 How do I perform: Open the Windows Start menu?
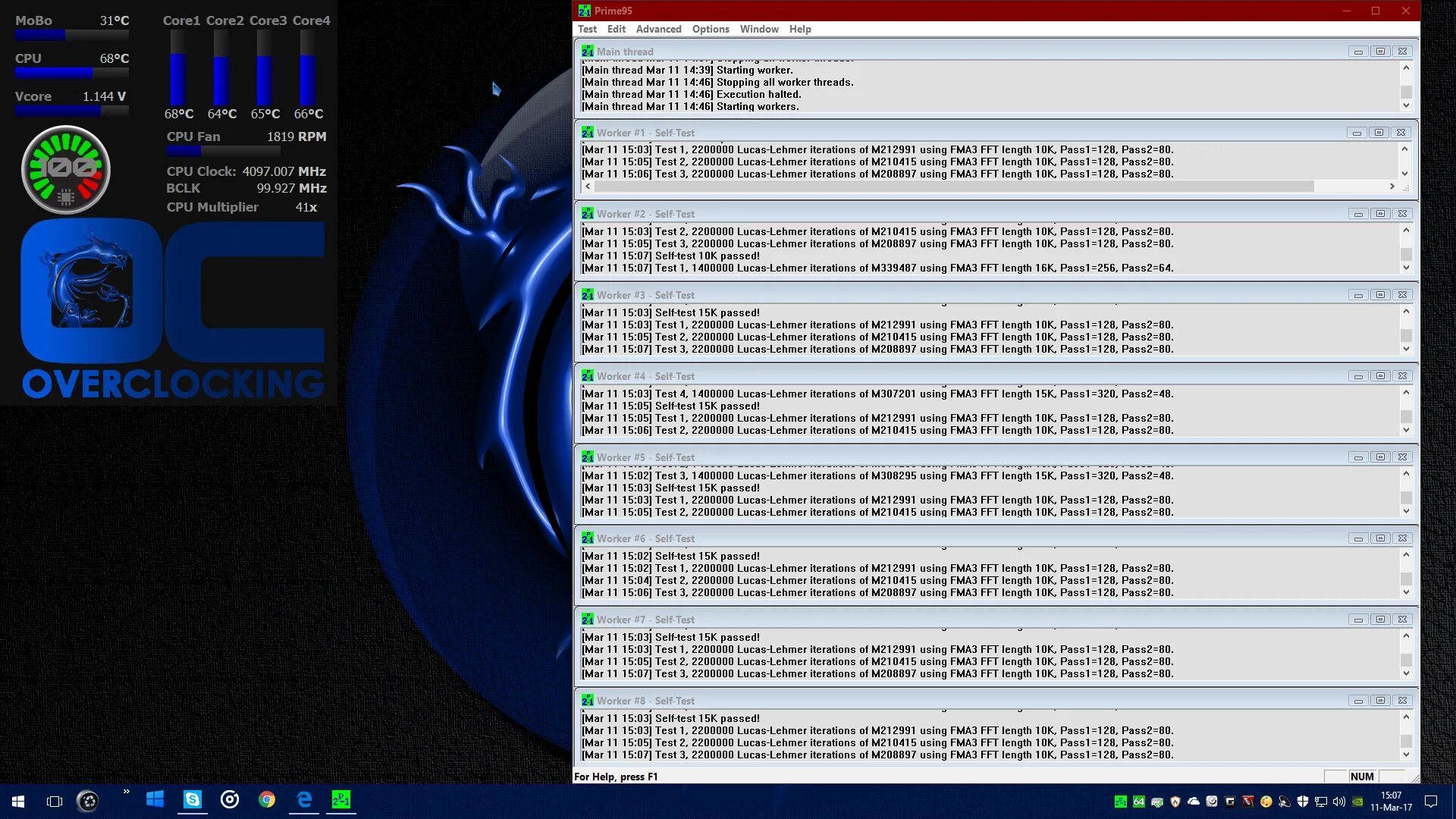pyautogui.click(x=18, y=801)
